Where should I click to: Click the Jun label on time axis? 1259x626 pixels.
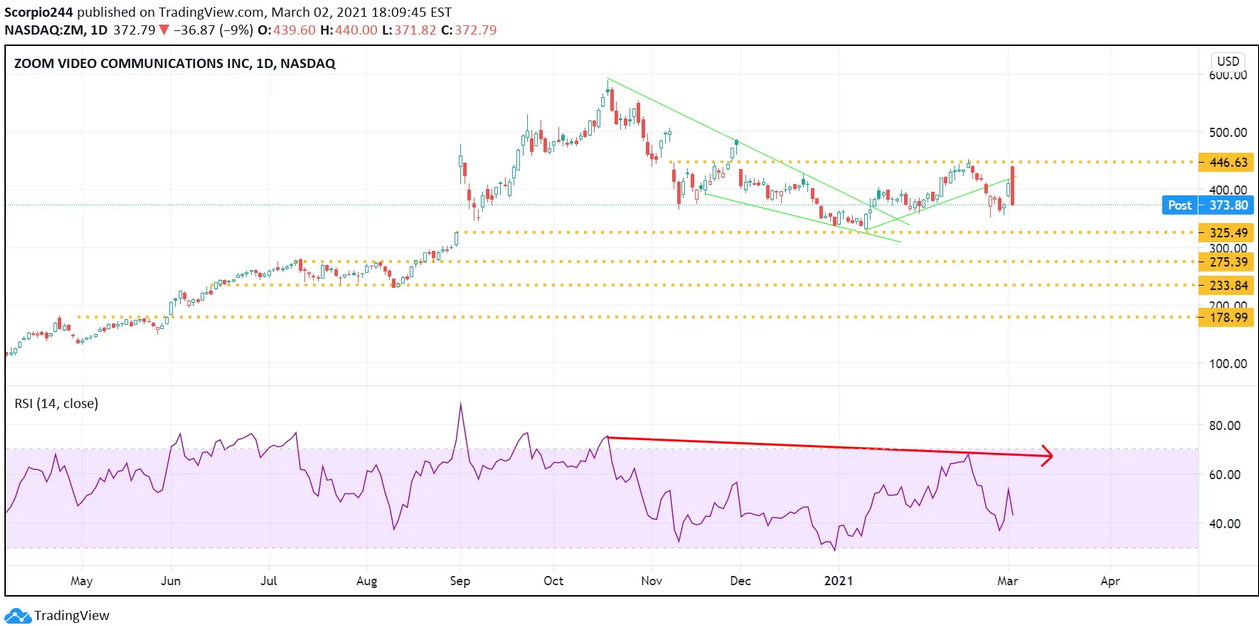pyautogui.click(x=171, y=580)
